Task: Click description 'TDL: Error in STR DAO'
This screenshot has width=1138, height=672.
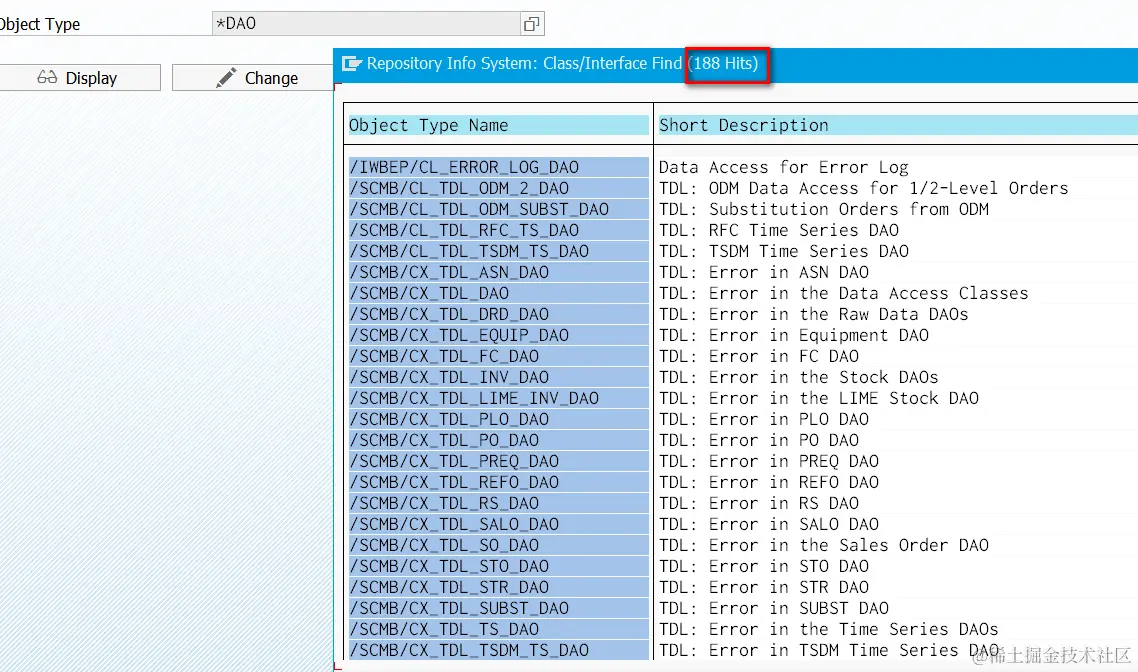Action: click(764, 589)
